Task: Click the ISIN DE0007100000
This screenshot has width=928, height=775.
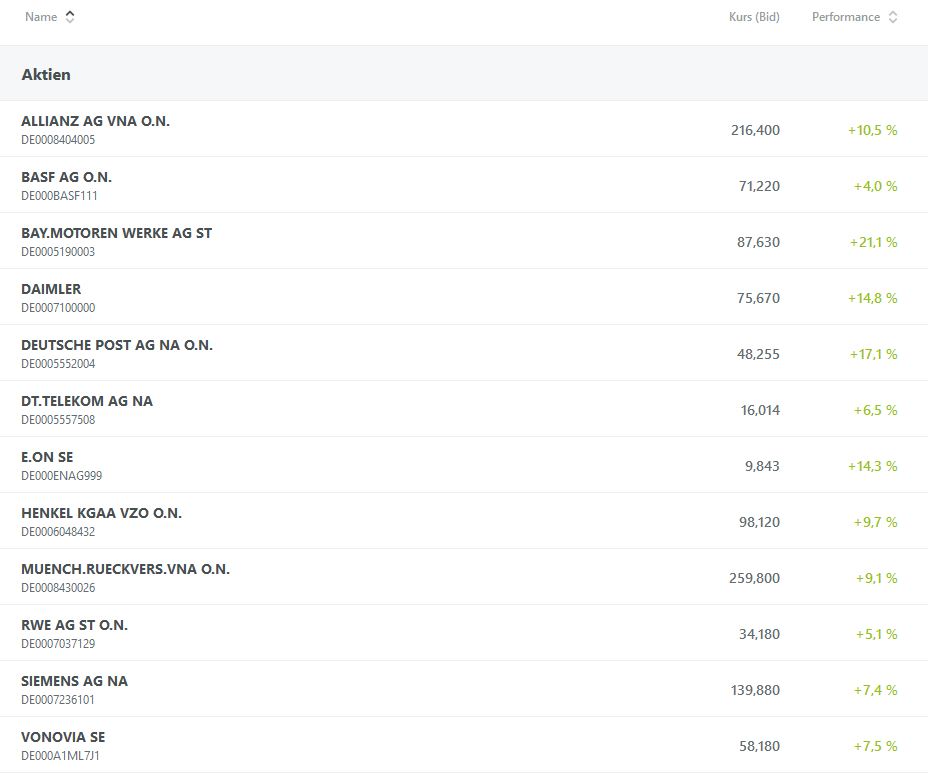Action: click(58, 308)
